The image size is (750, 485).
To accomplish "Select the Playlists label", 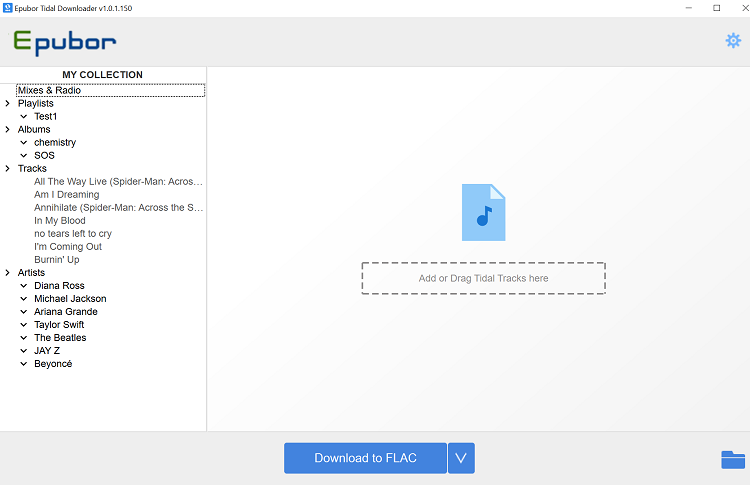I will [x=35, y=103].
